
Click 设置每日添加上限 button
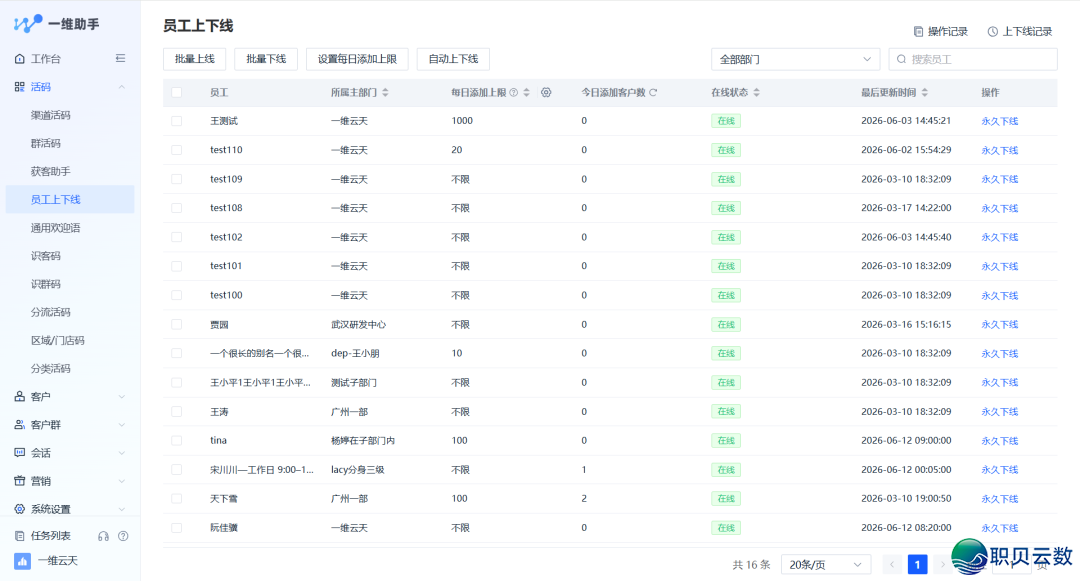pos(357,59)
